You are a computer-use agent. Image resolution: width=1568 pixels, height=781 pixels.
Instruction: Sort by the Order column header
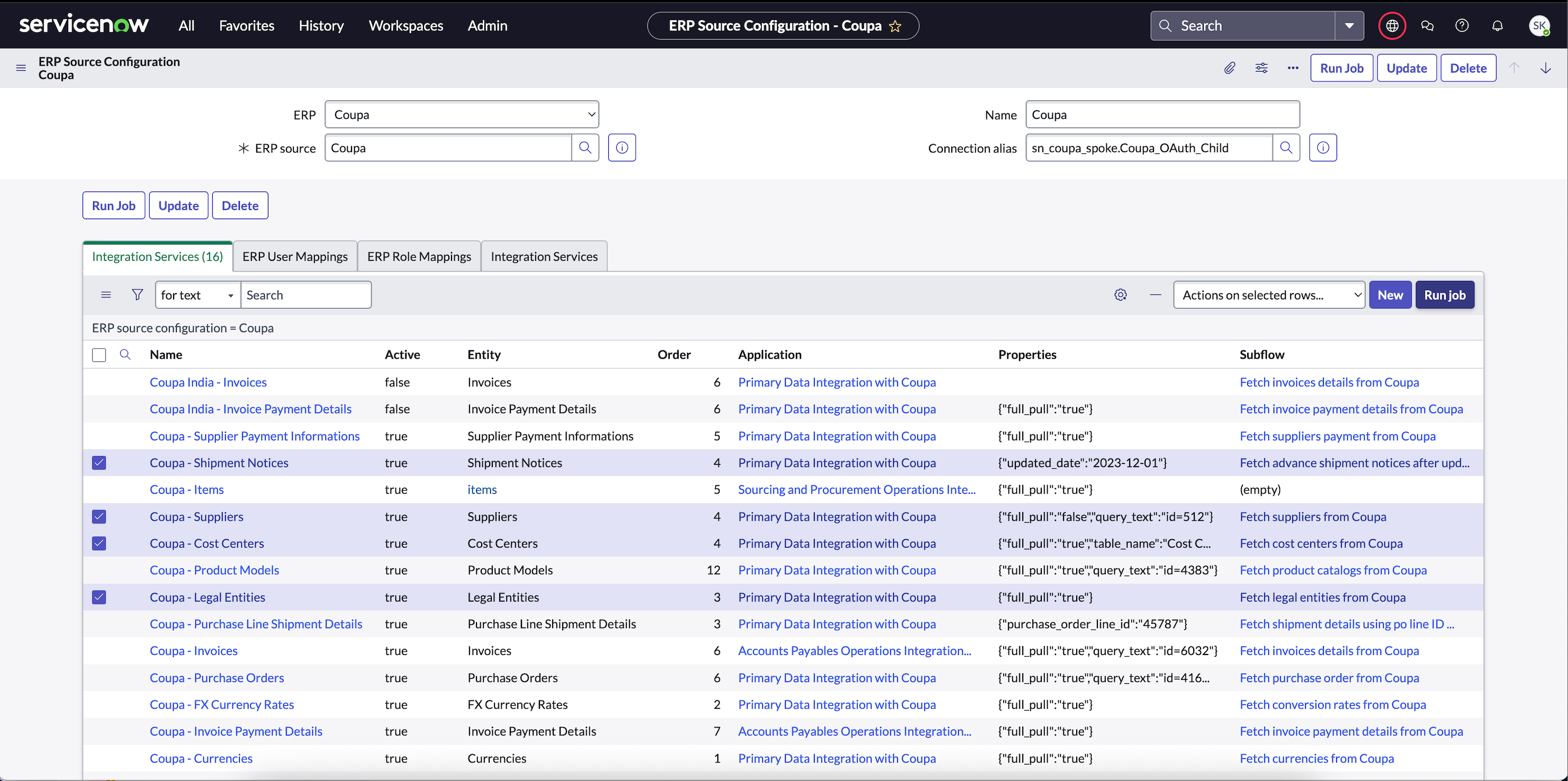click(674, 355)
